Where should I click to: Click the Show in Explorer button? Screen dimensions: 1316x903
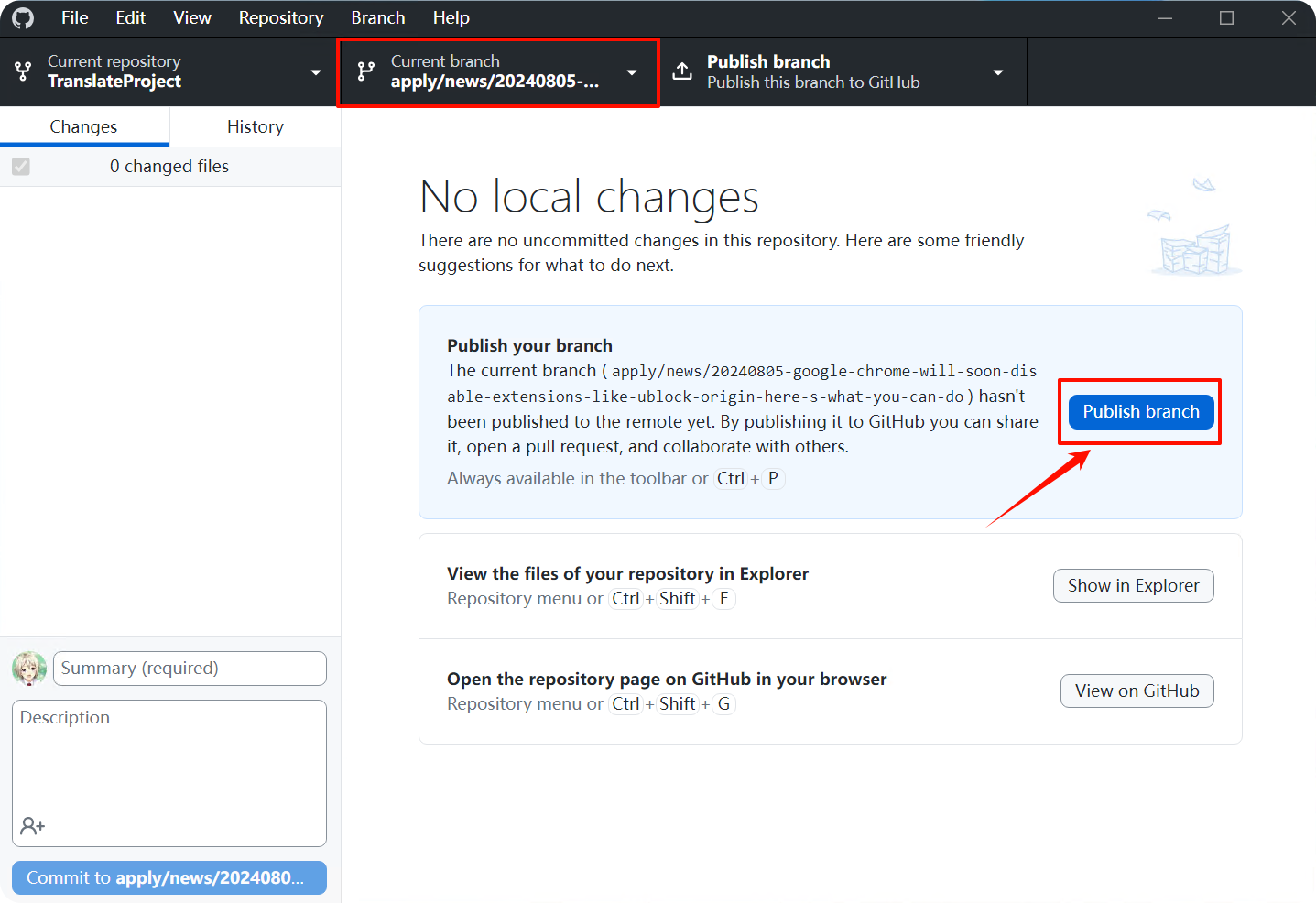tap(1134, 586)
